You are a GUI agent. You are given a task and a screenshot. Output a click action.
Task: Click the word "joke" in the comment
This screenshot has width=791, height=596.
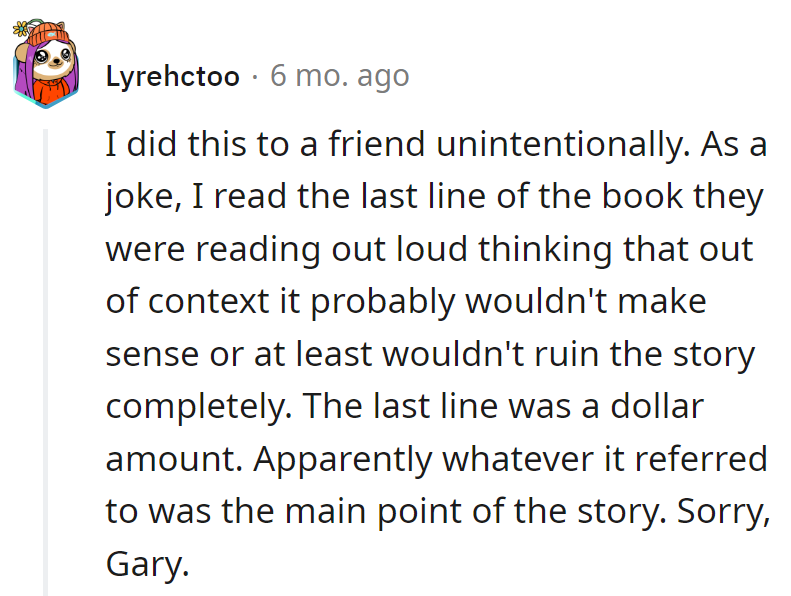[136, 198]
